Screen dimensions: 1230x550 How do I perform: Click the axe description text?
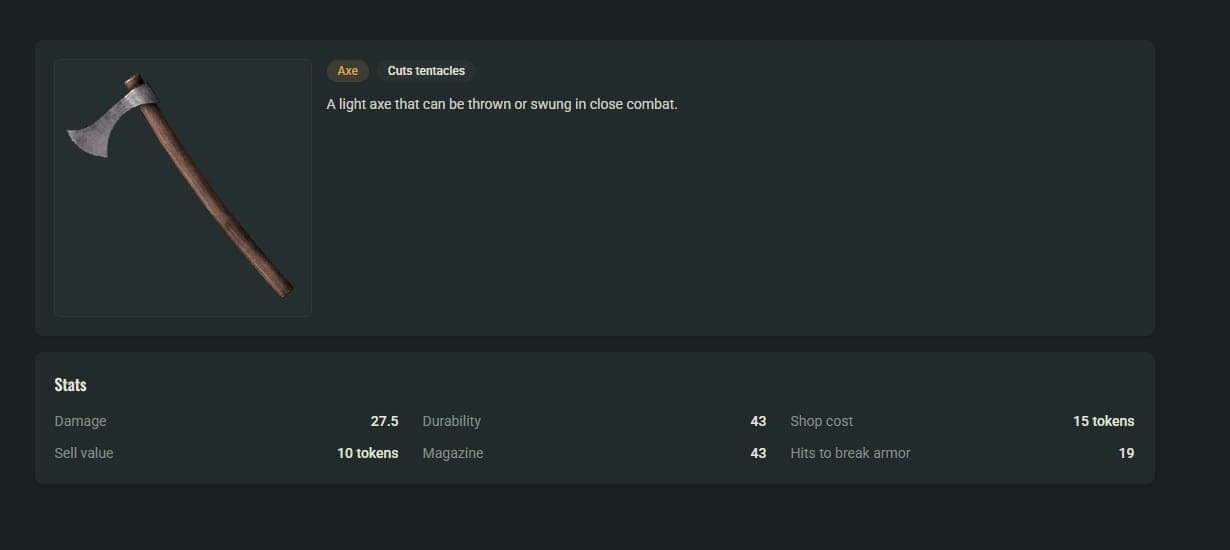pos(502,104)
